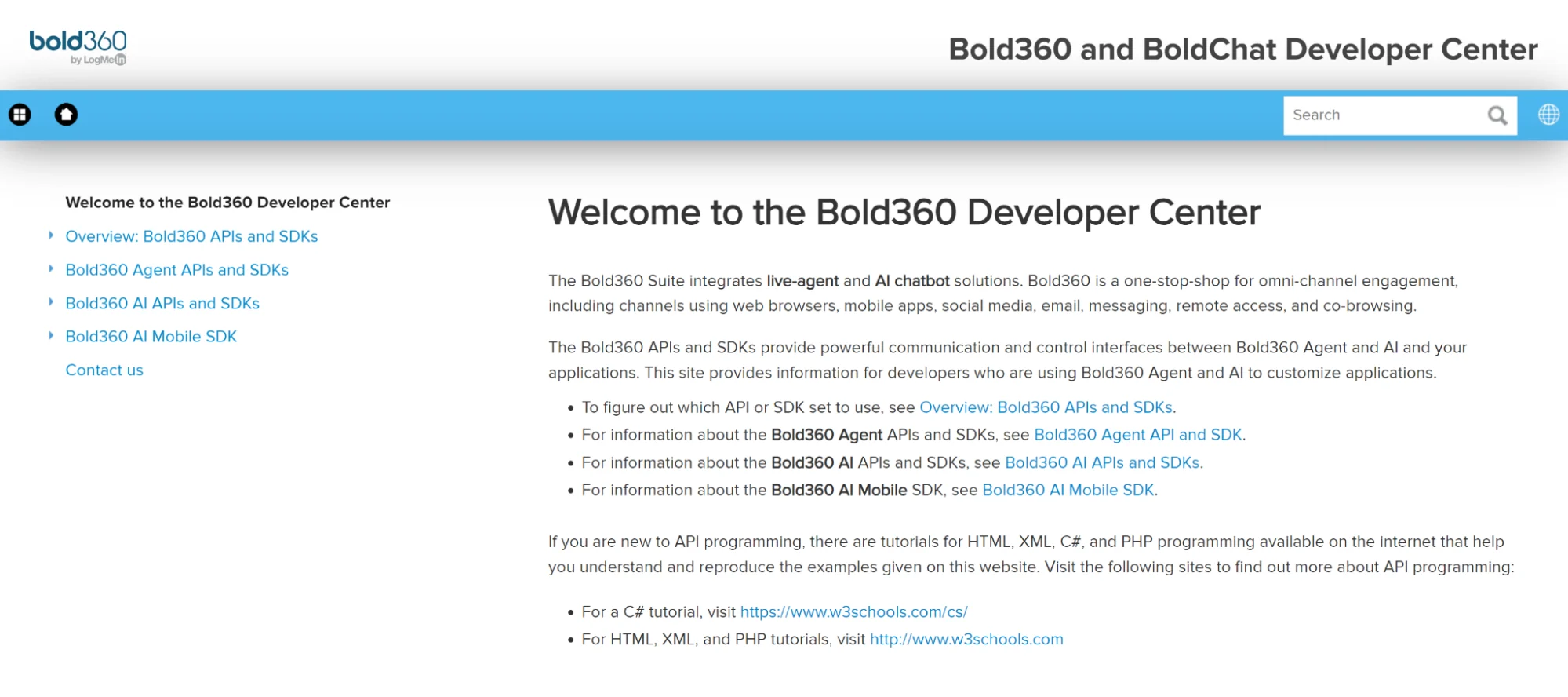This screenshot has width=1568, height=697.
Task: Open the grid menu icon in the blue bar
Action: pos(20,115)
